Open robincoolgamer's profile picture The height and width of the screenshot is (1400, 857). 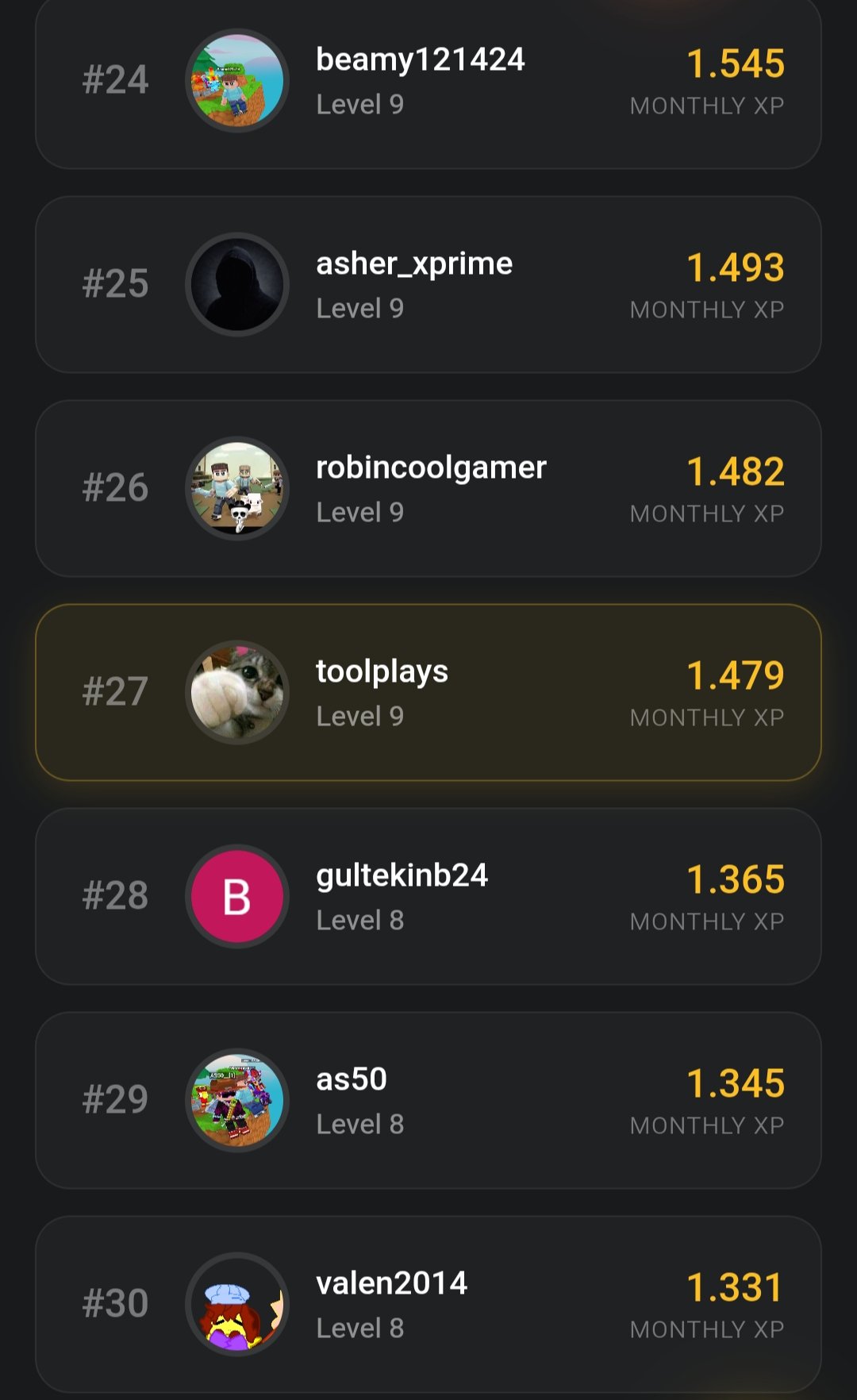point(236,489)
